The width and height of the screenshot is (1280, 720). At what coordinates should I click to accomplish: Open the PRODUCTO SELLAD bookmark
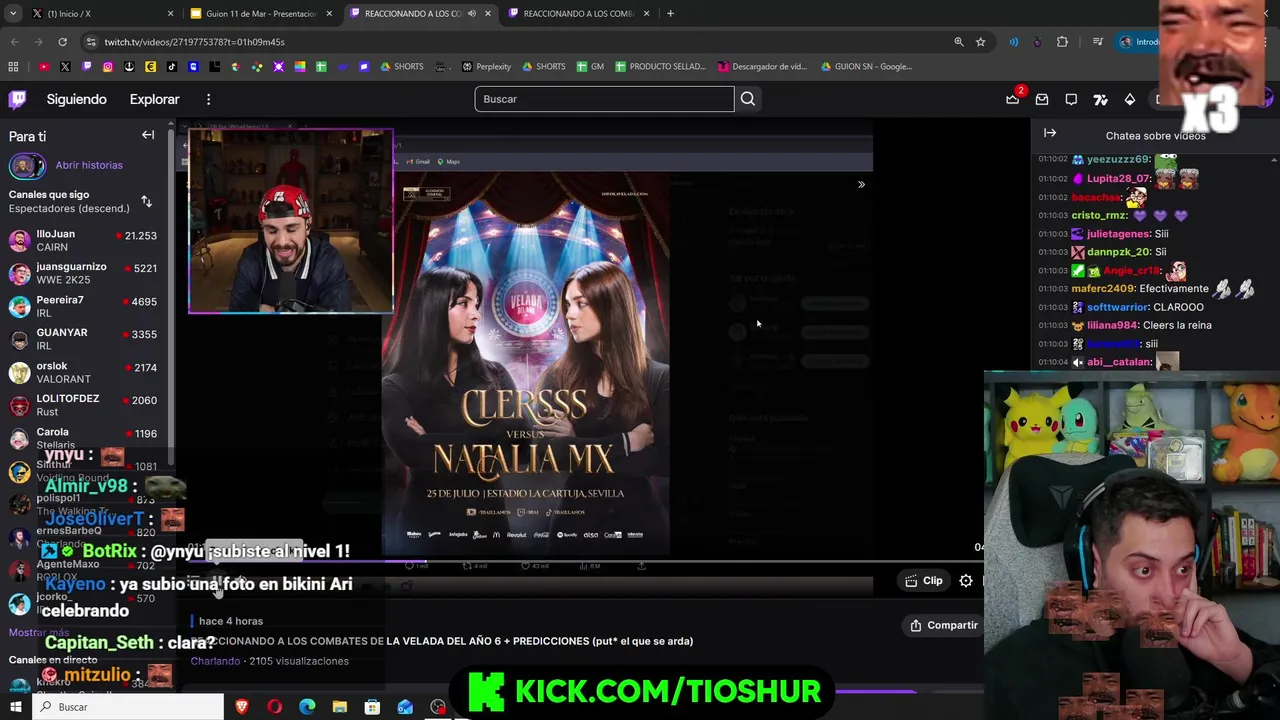[661, 67]
